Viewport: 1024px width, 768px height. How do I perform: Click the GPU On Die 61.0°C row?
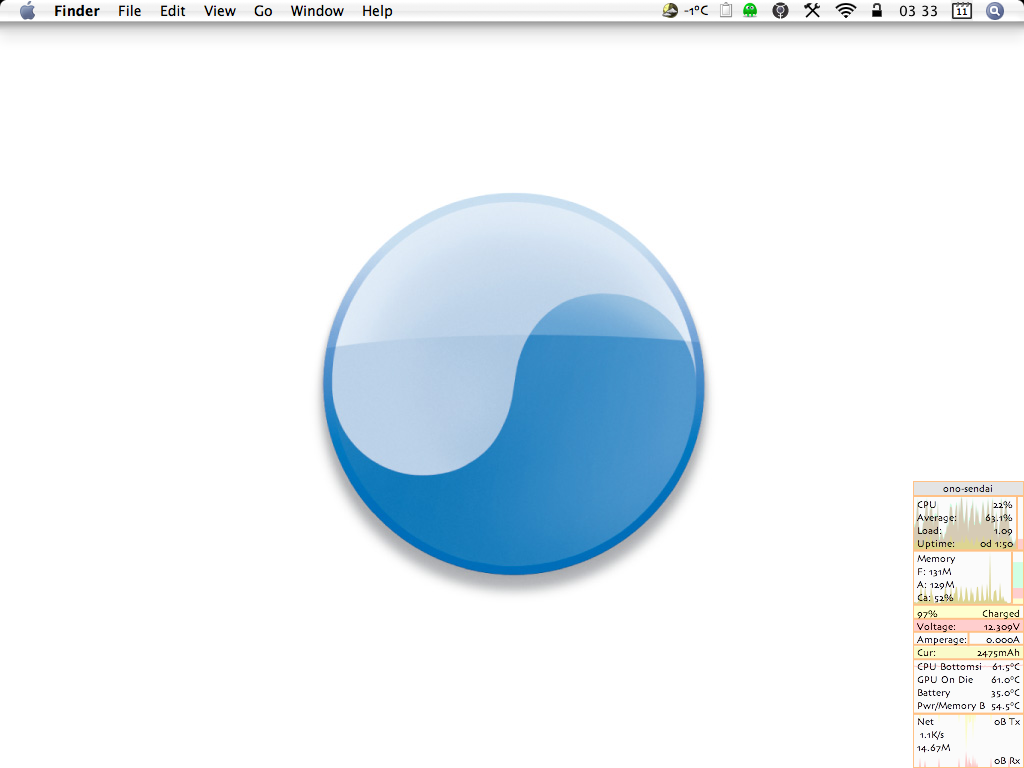[968, 680]
